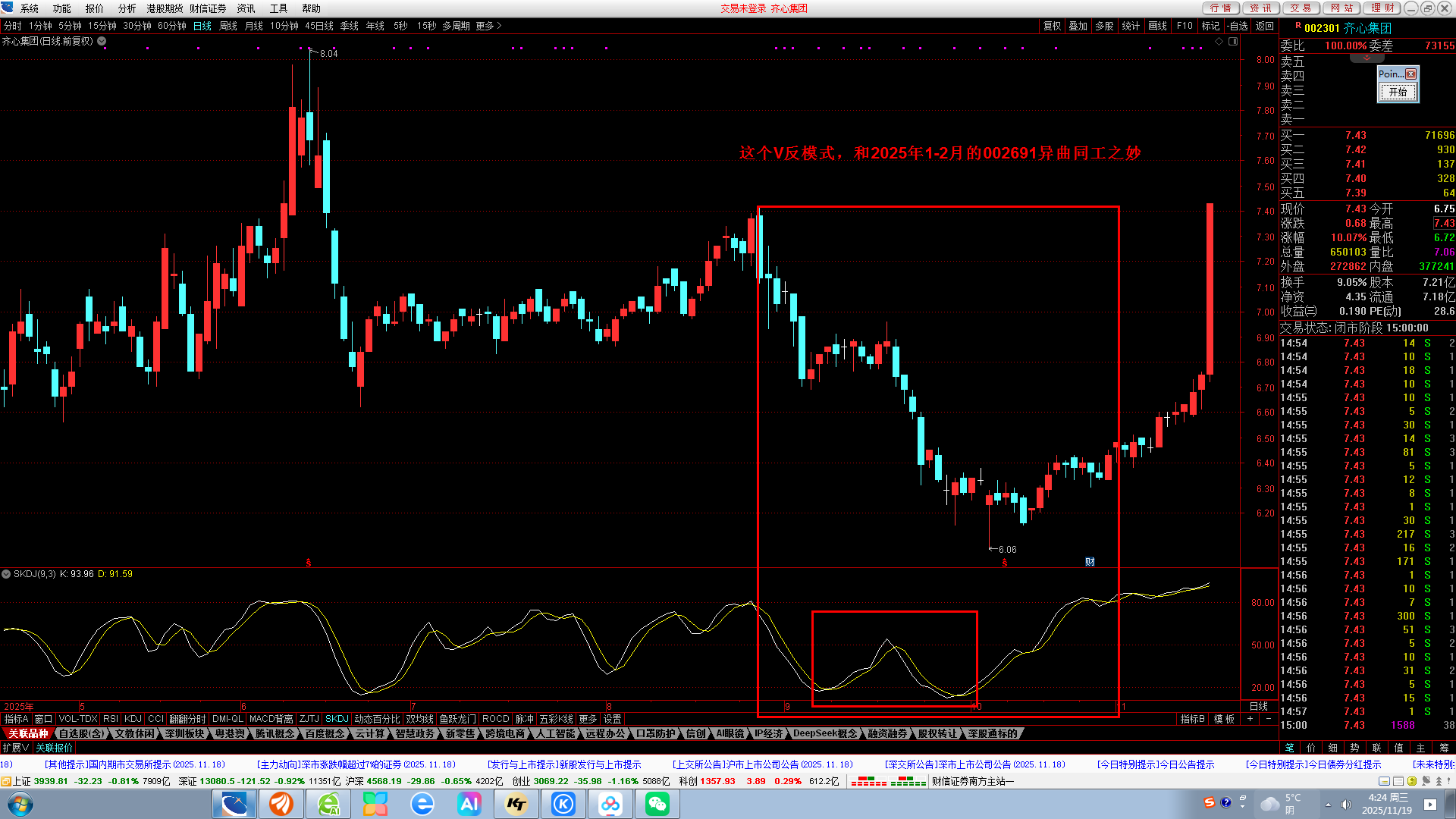
Task: Click the list view status bar icon
Action: (1398, 781)
